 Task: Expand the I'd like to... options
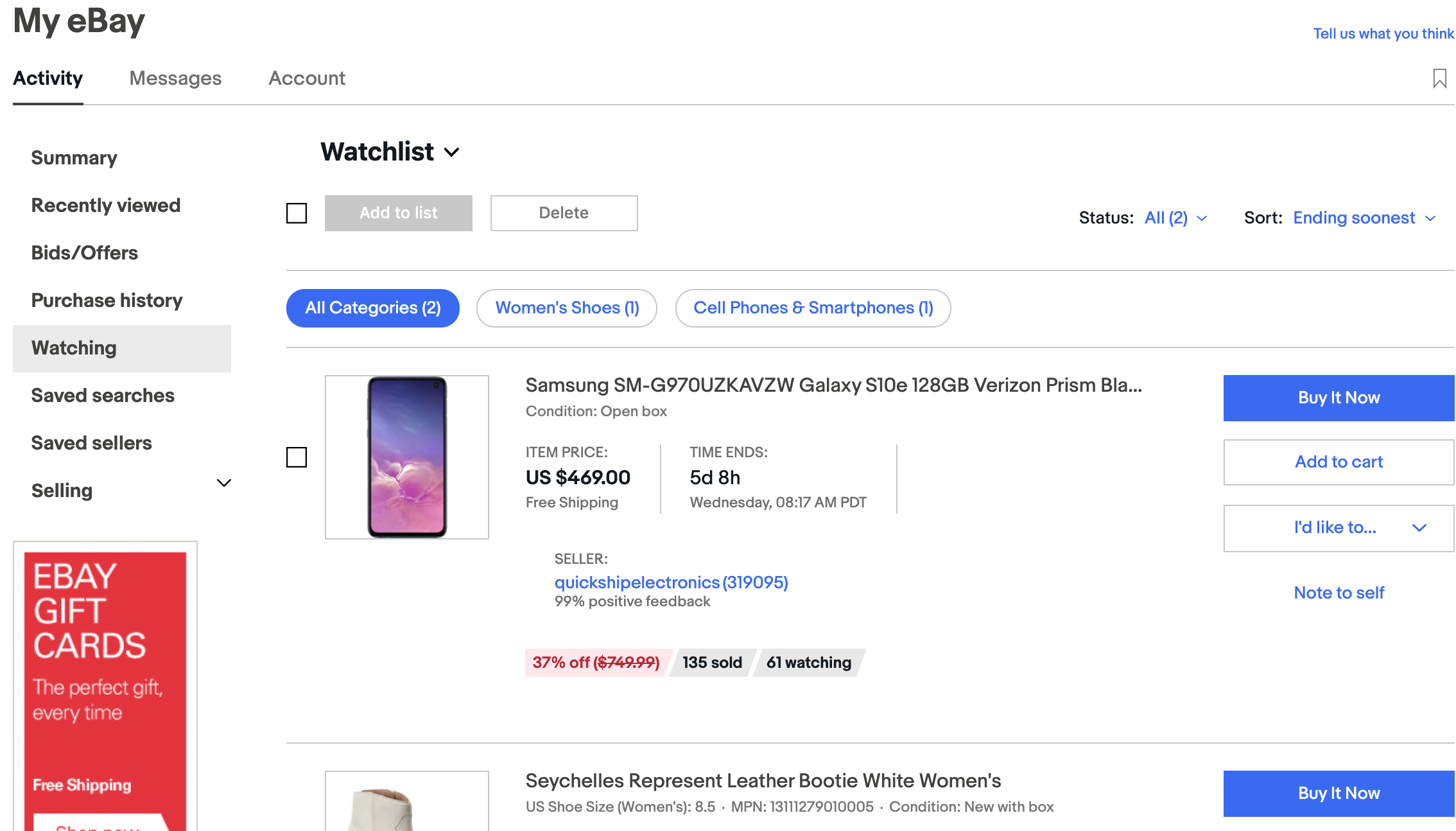pyautogui.click(x=1338, y=528)
